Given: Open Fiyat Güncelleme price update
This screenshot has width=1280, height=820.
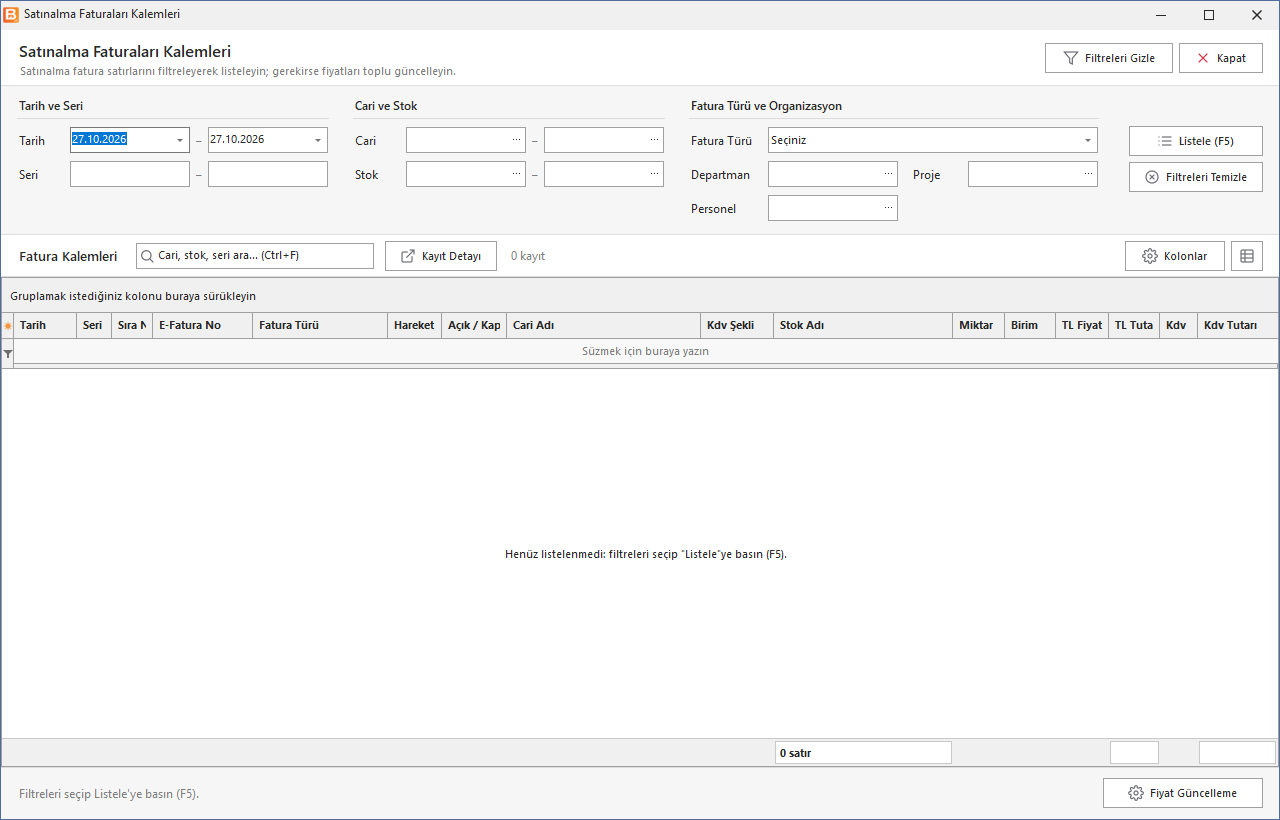Looking at the screenshot, I should (1183, 793).
